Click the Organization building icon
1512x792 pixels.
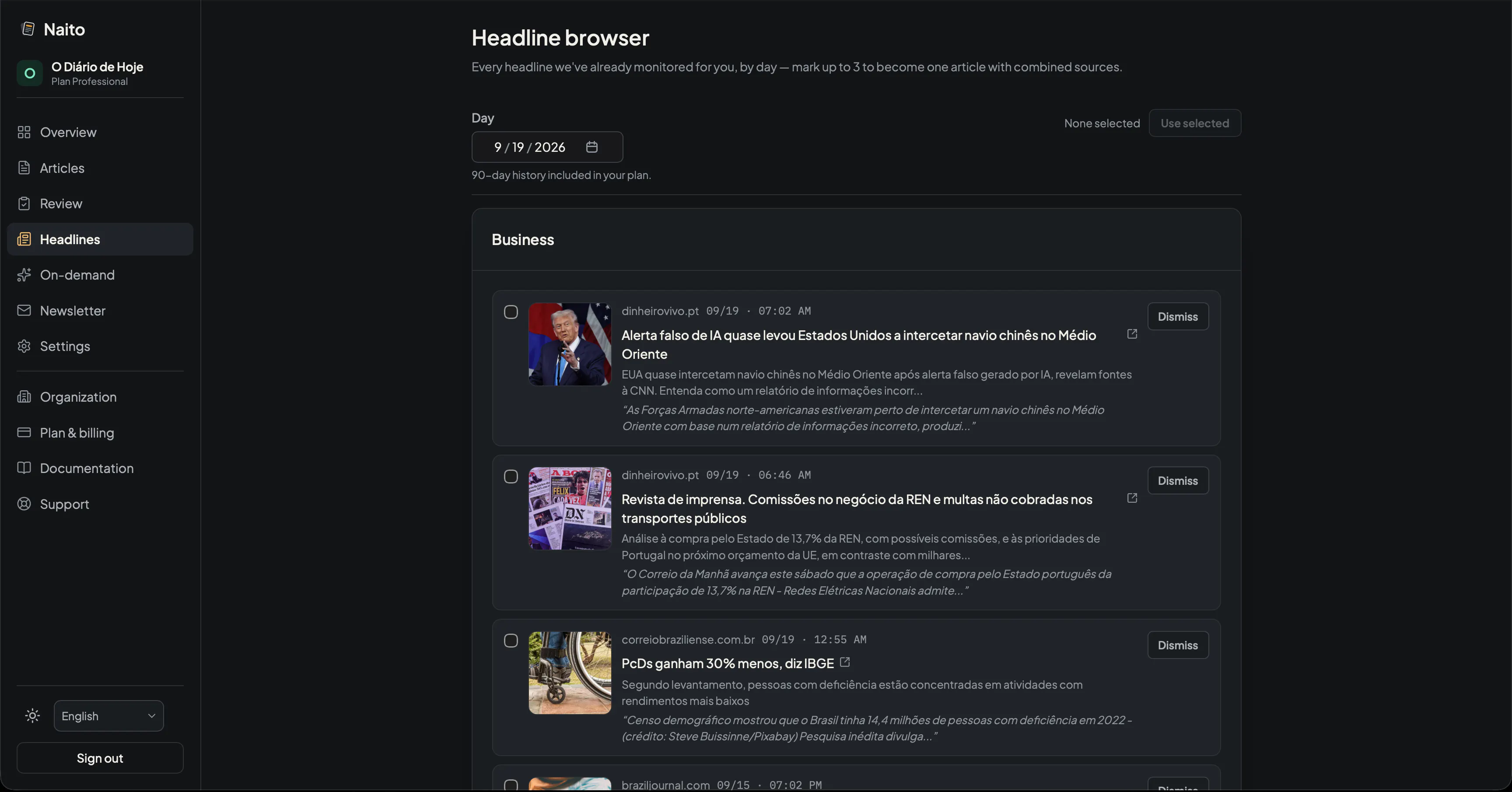point(24,397)
